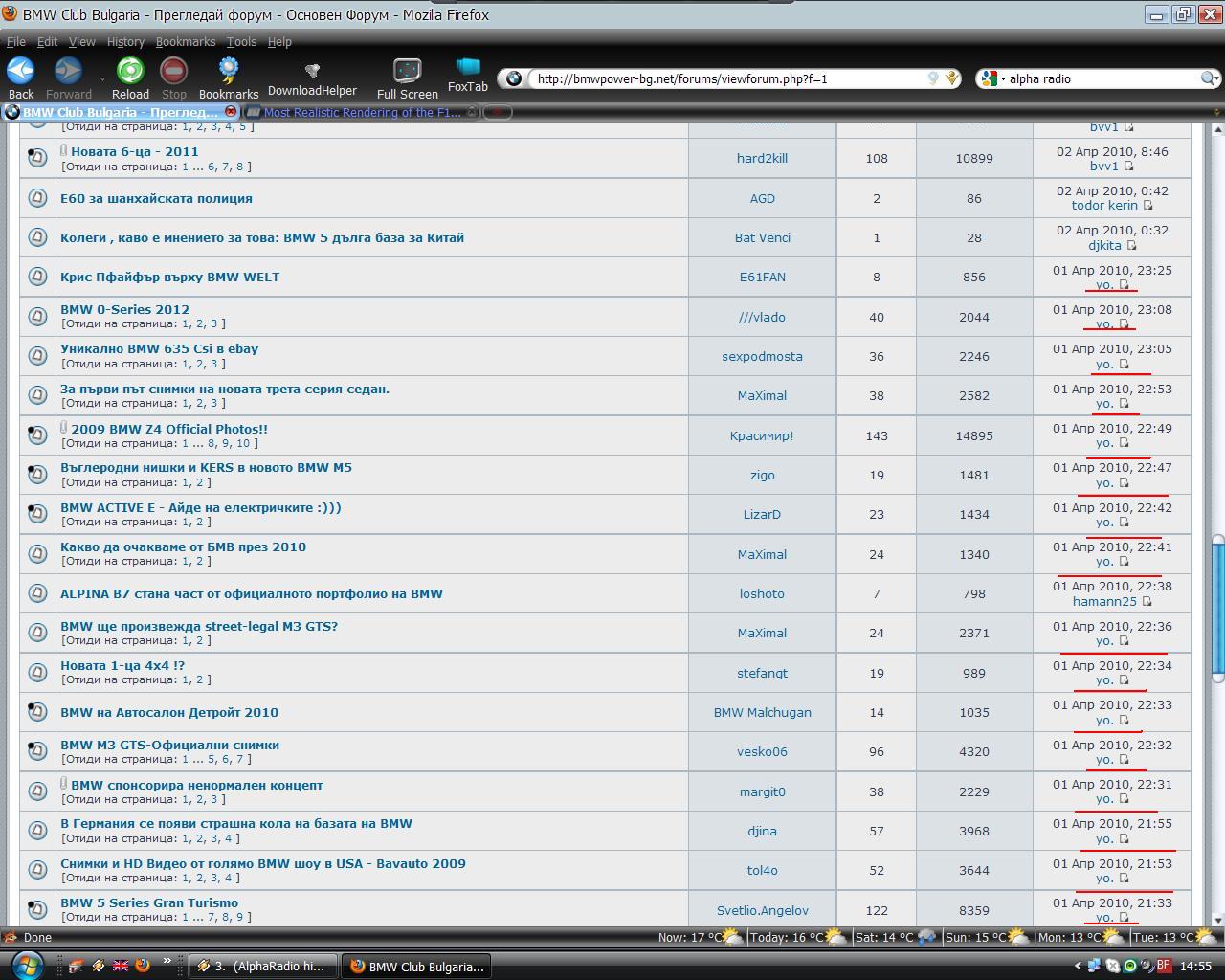Click topic status icon for E60 шанхайската полиция row
Image resolution: width=1225 pixels, height=980 pixels.
click(x=37, y=198)
